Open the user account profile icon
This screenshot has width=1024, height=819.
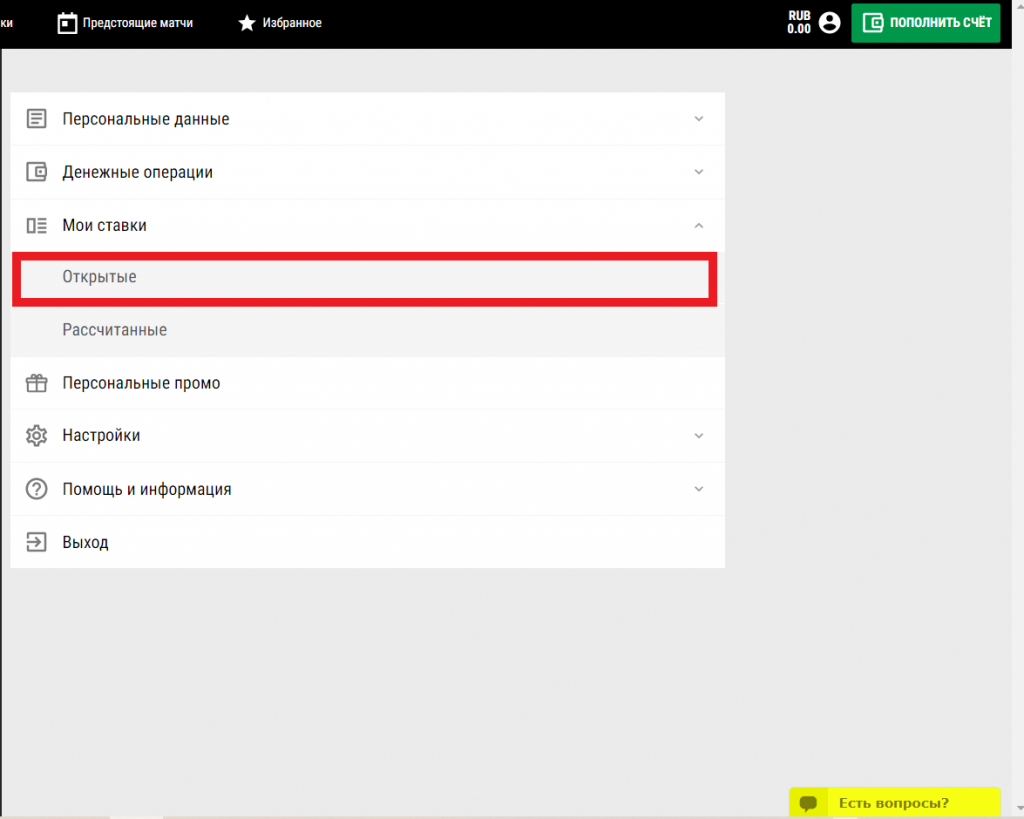[829, 22]
